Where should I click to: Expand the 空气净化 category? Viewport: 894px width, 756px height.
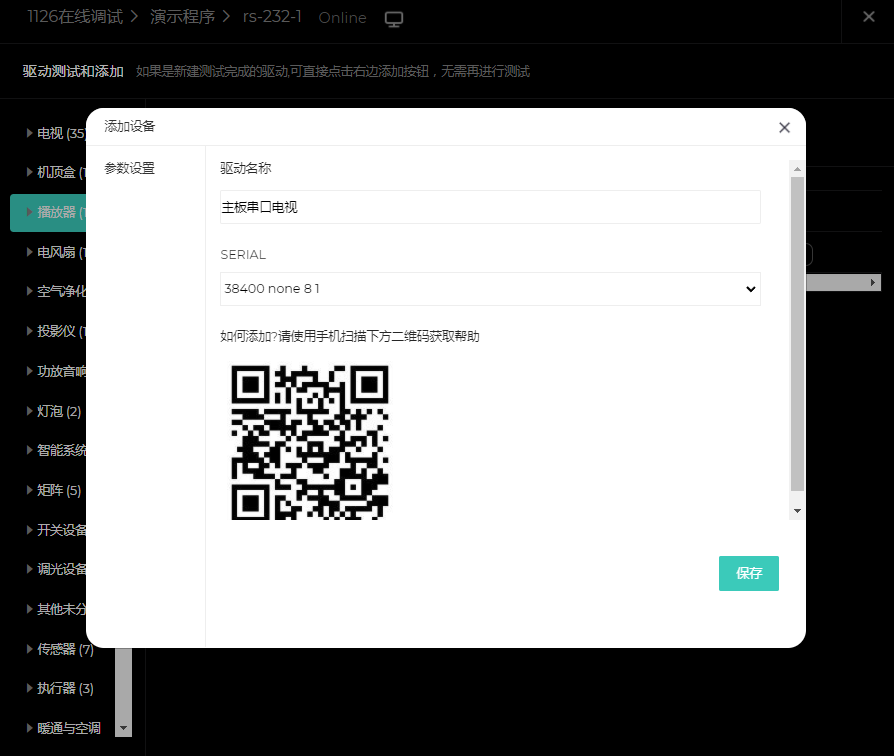tap(29, 291)
